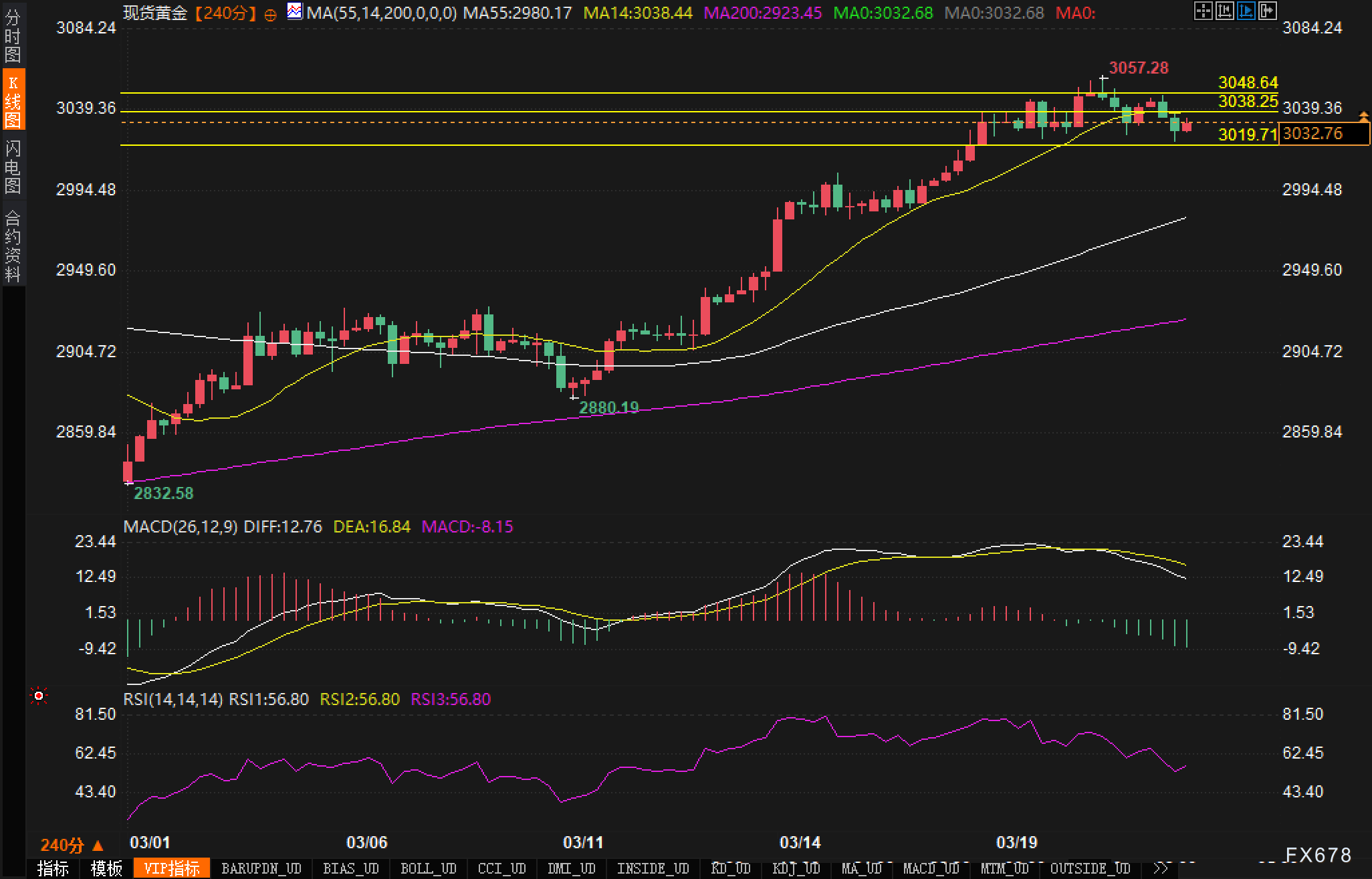Click the orange arrow above current price label
The height and width of the screenshot is (879, 1372).
[1364, 117]
